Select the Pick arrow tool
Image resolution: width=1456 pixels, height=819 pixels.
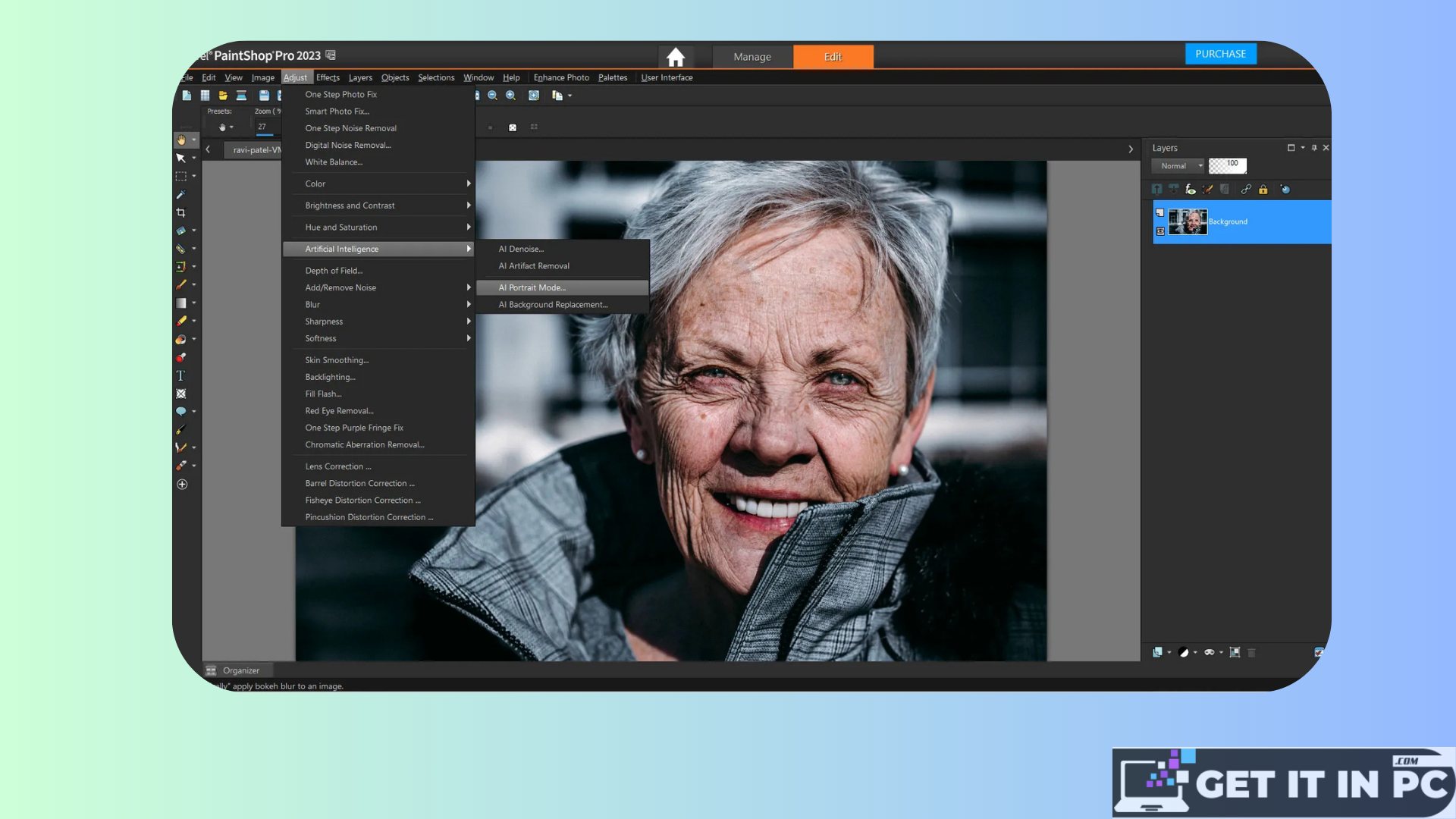coord(180,158)
